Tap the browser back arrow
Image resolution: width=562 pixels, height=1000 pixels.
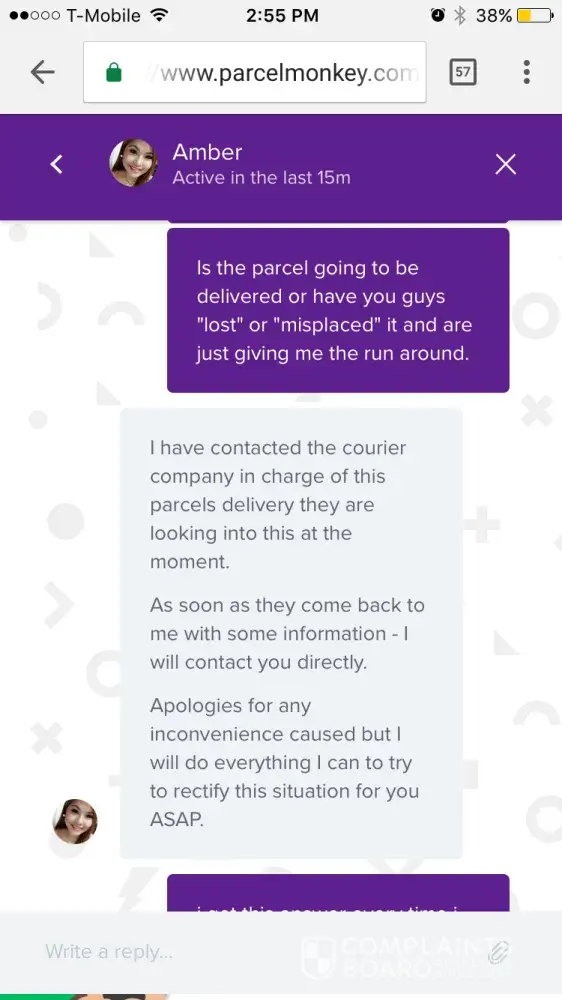coord(42,72)
